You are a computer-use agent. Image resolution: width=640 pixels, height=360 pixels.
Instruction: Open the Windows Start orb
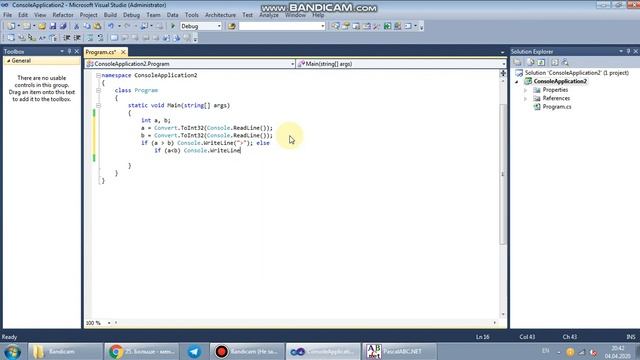click(12, 351)
